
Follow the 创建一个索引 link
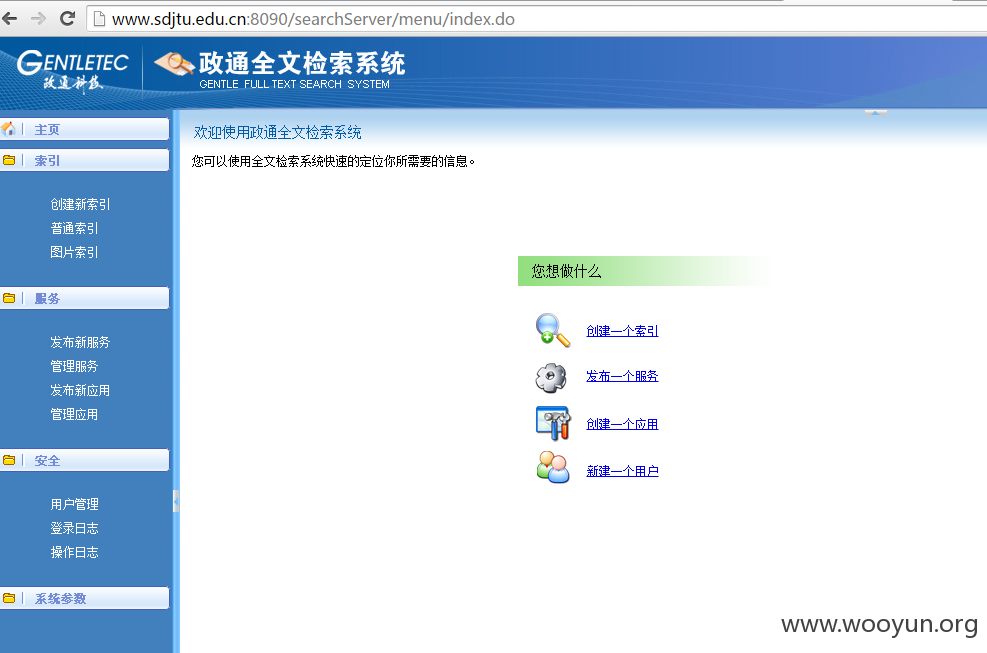(x=622, y=331)
